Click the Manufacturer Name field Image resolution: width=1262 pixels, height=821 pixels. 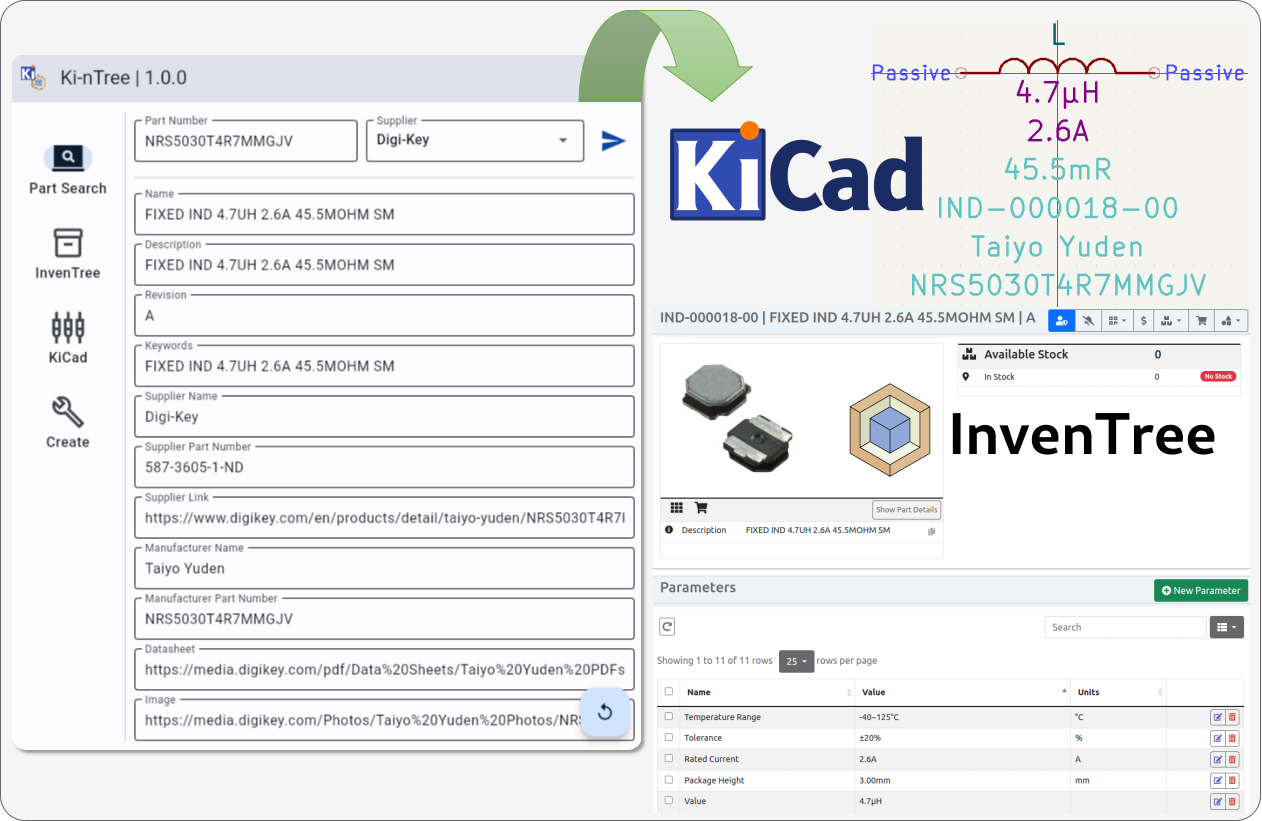384,568
